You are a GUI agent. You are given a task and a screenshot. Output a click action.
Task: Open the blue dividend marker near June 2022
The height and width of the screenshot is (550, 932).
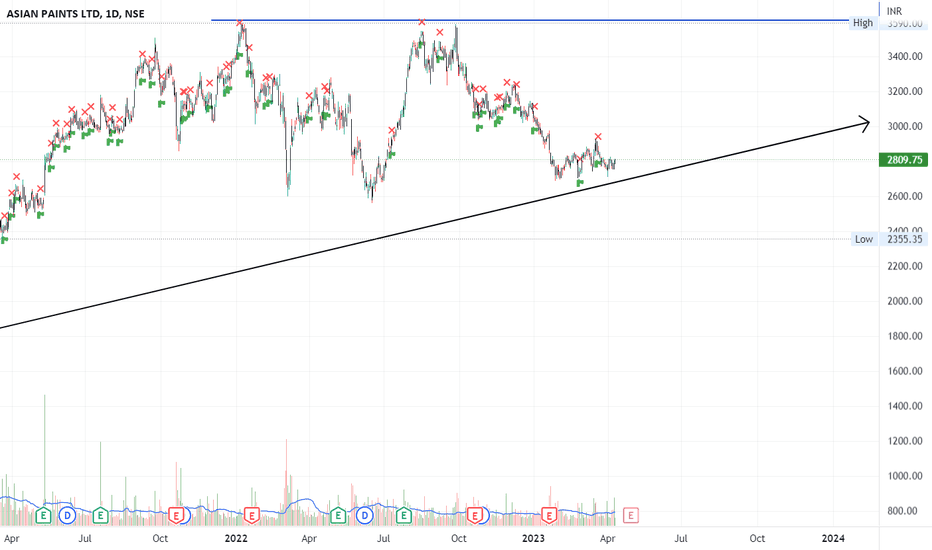pyautogui.click(x=364, y=515)
